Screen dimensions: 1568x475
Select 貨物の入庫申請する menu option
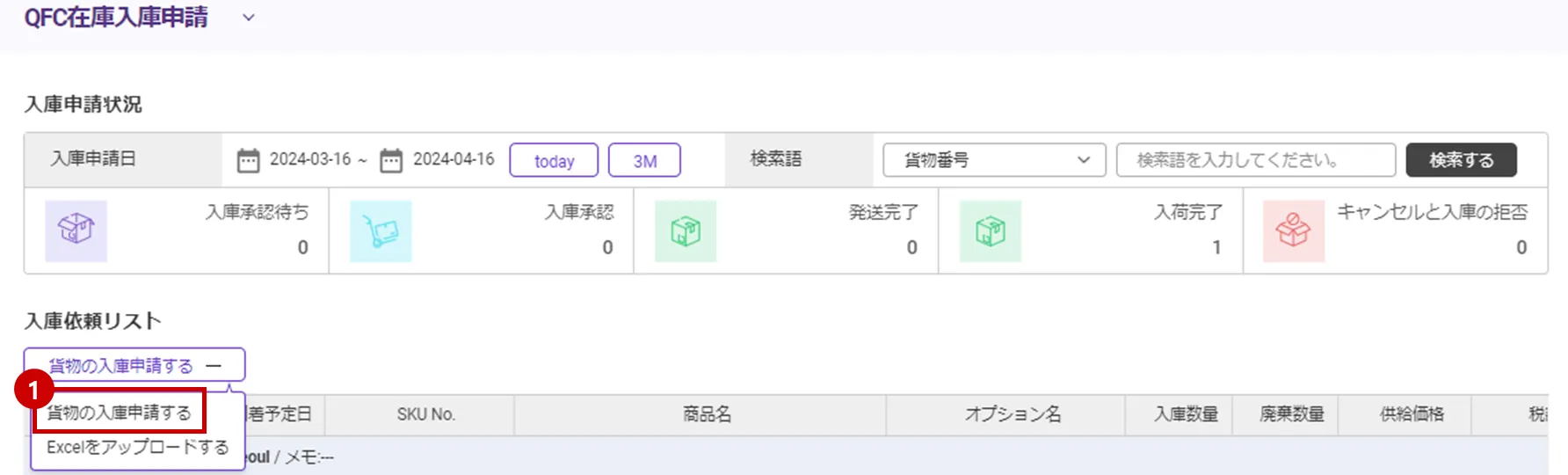click(119, 413)
